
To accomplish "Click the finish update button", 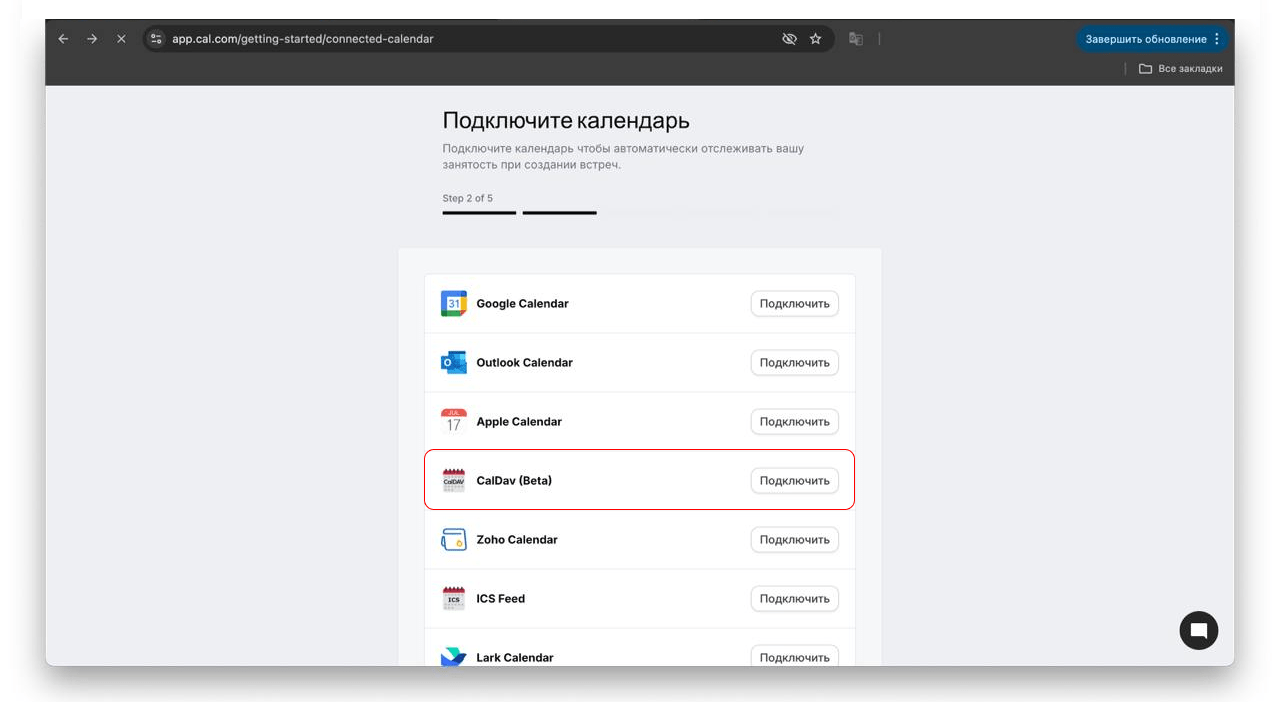I will coord(1151,39).
